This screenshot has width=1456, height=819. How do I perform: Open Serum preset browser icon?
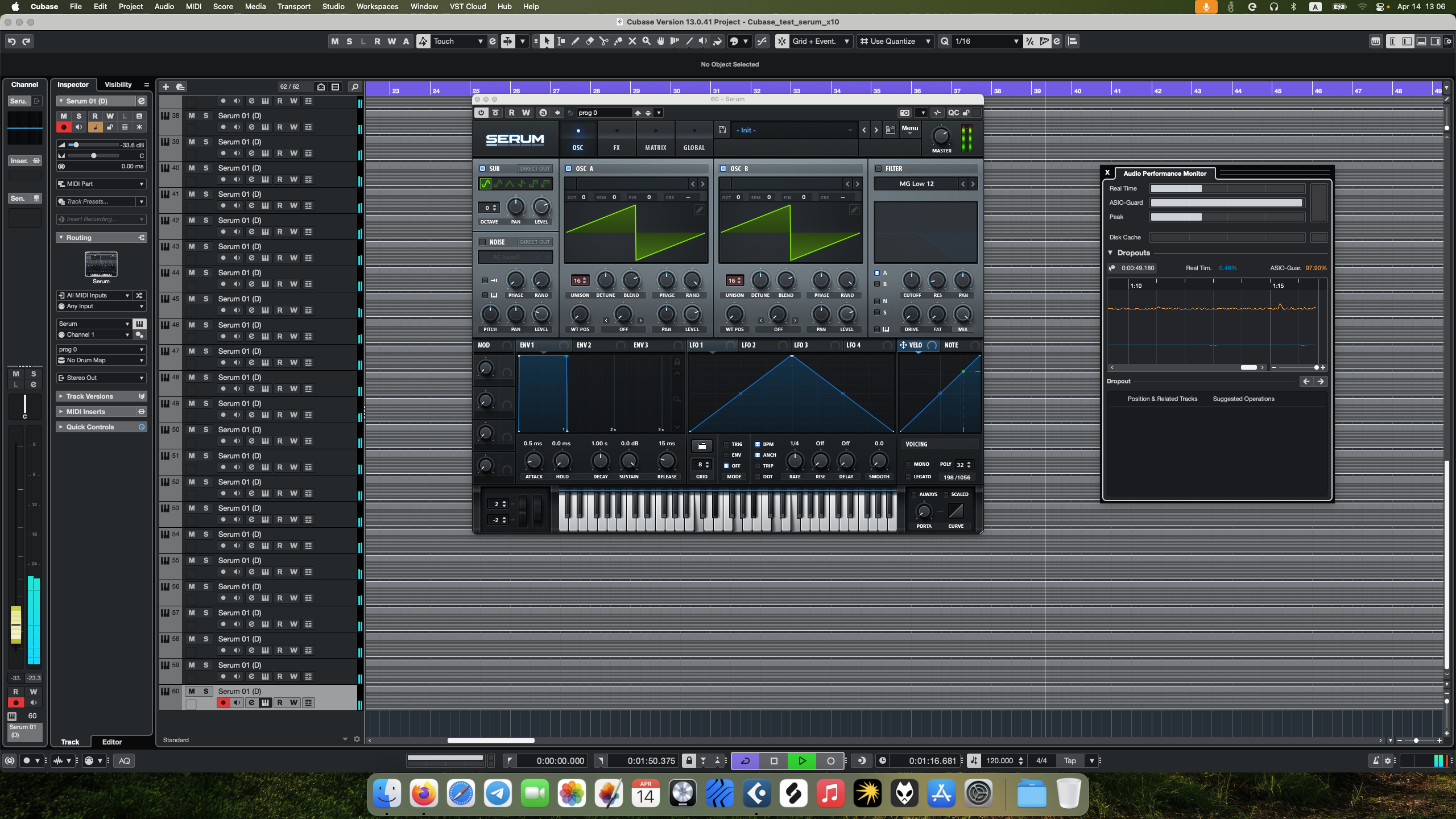click(x=891, y=130)
